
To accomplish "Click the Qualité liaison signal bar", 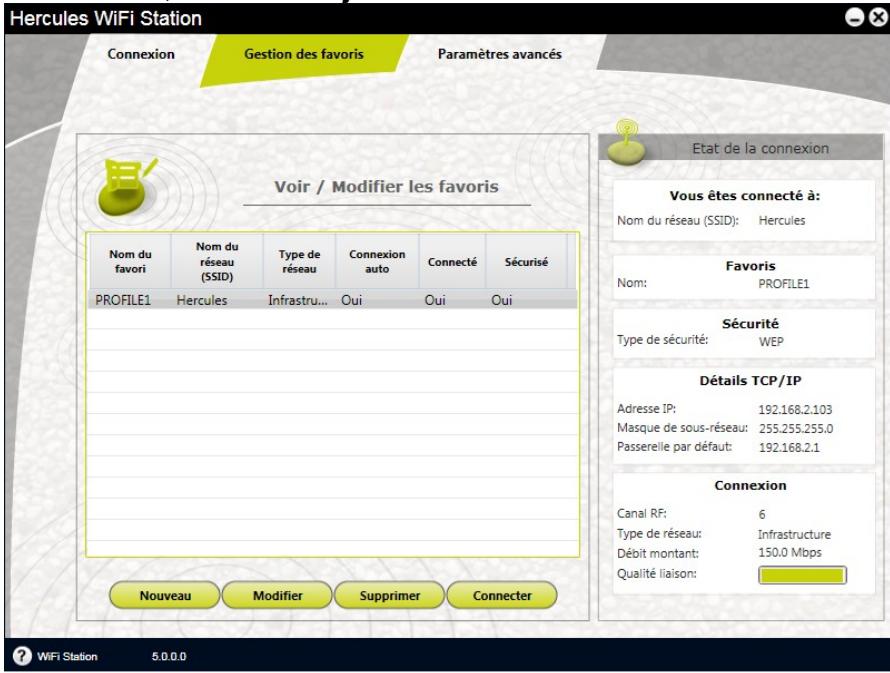I will pos(802,575).
